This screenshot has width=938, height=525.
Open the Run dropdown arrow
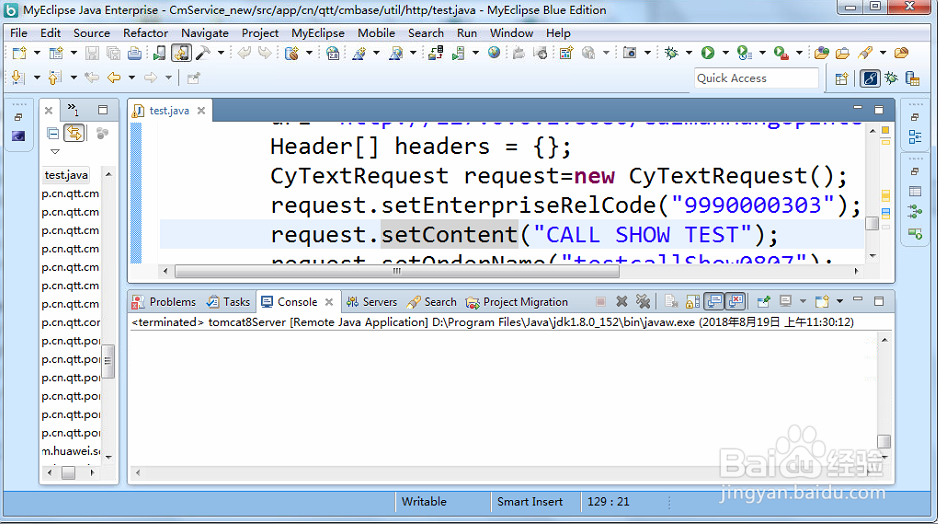coord(726,53)
